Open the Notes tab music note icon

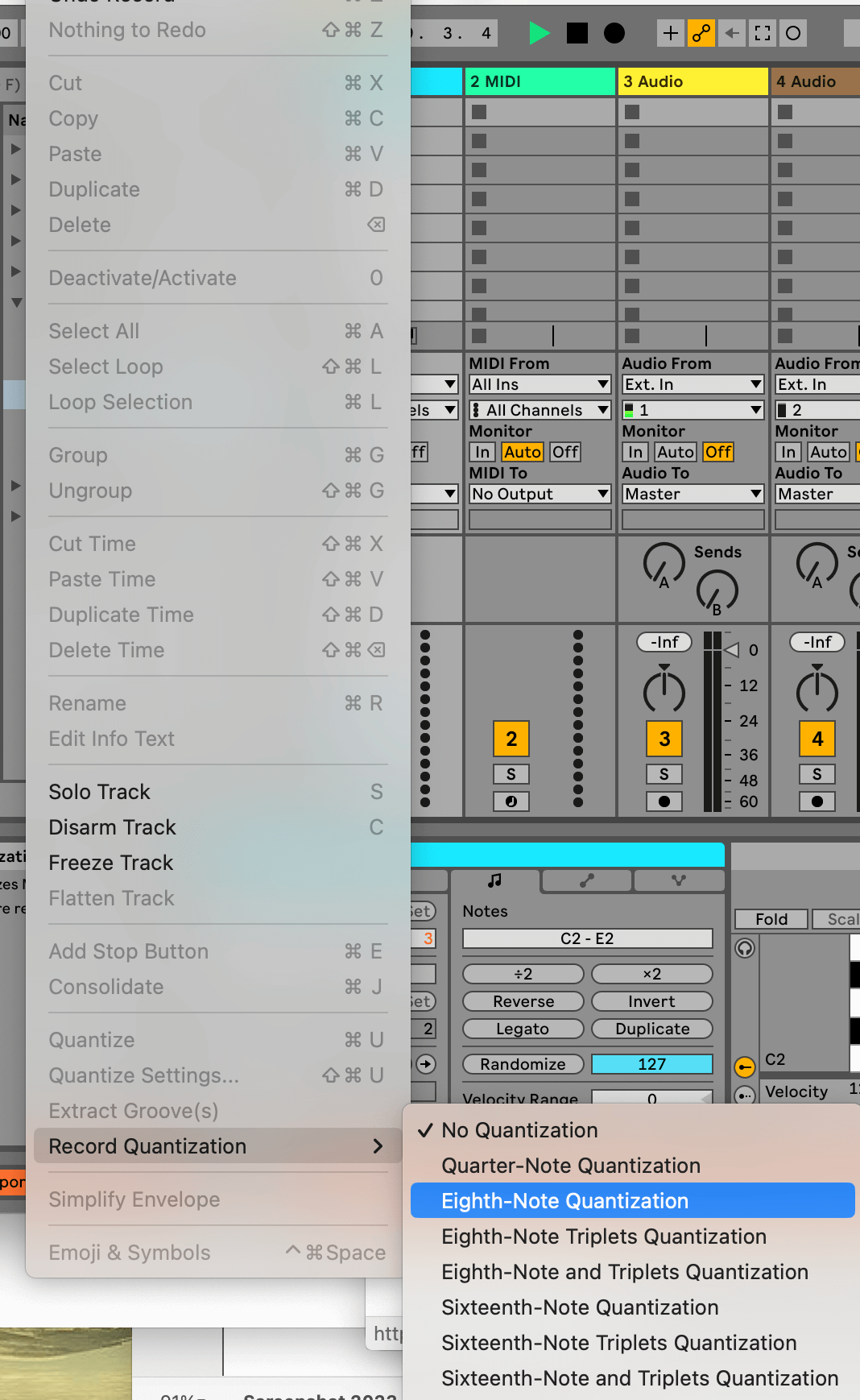click(x=494, y=880)
